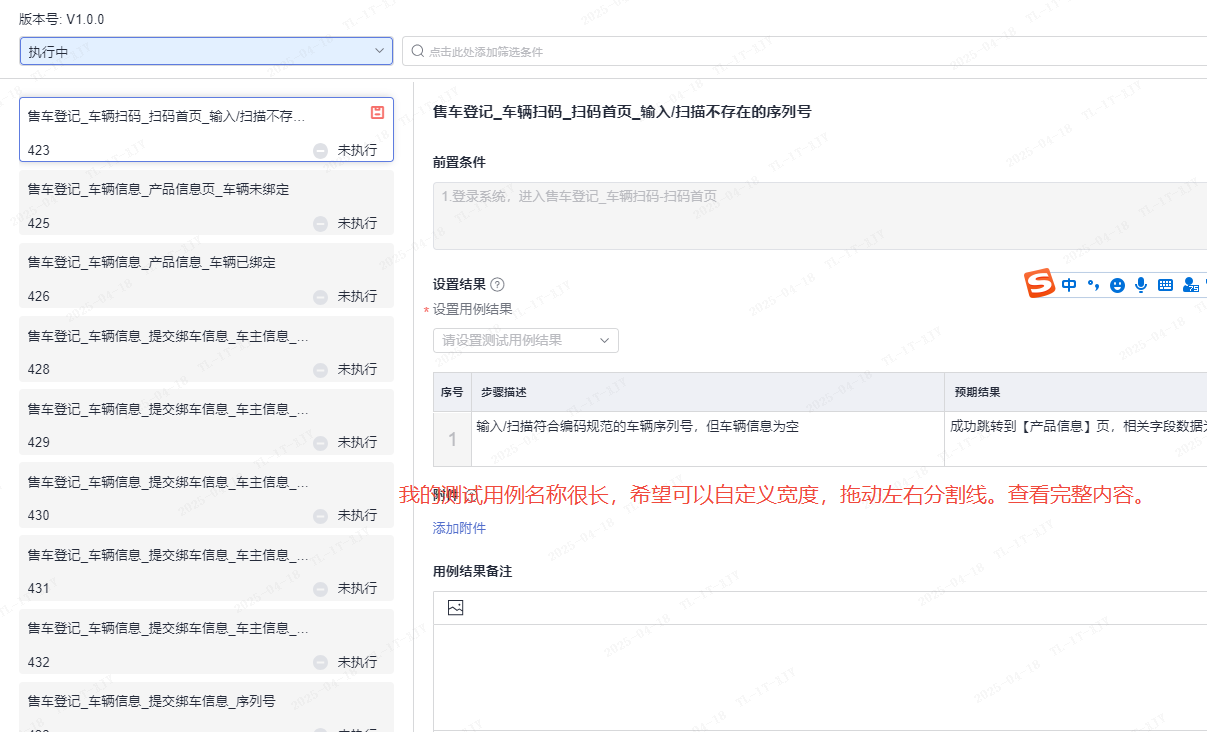Click the Sogou S logo icon

pos(1040,284)
